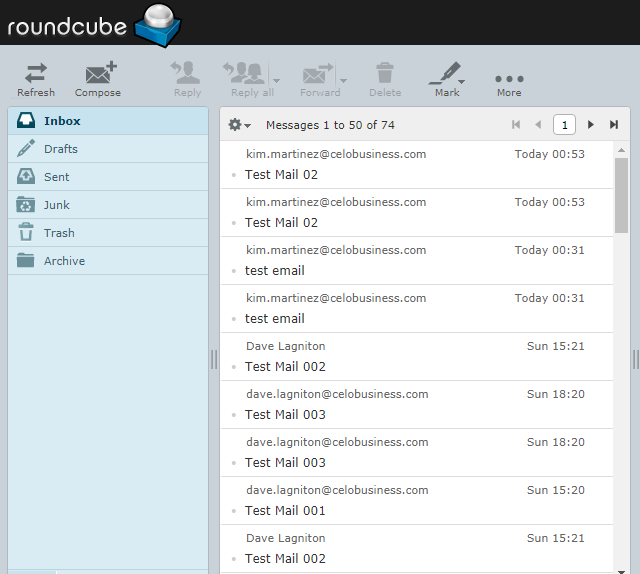Click the Delete trash icon in toolbar
Viewport: 640px width, 574px height.
pos(385,80)
